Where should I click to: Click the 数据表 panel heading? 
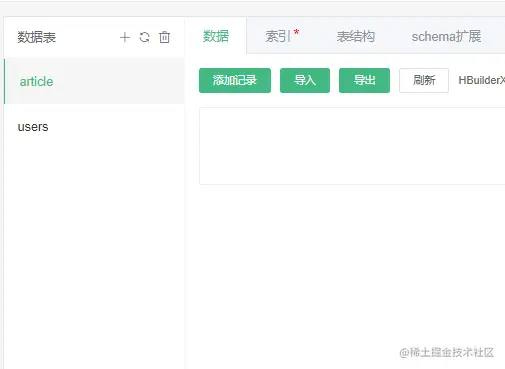click(37, 37)
